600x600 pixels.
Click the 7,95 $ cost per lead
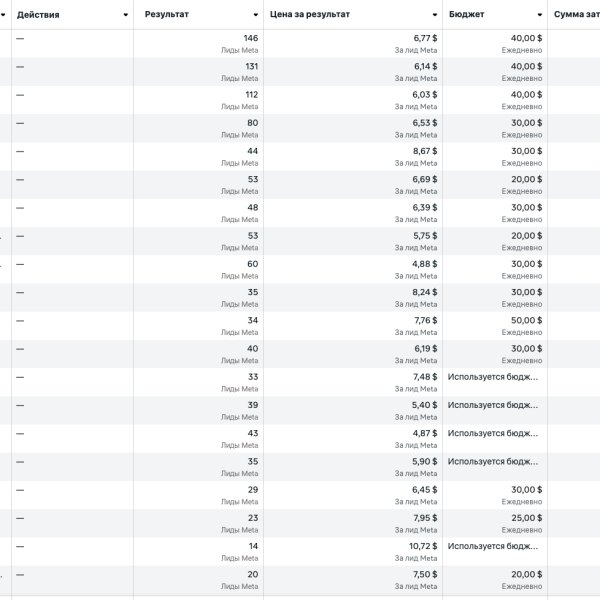(424, 518)
